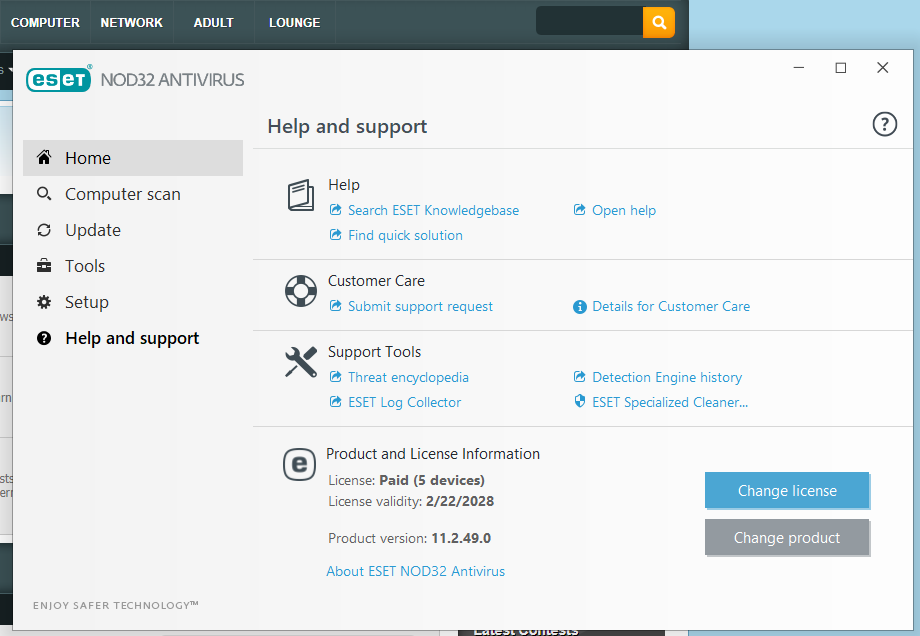Click shield icon beside ESET Specialized Cleaner
Screen dimensions: 920x636
pyautogui.click(x=580, y=401)
